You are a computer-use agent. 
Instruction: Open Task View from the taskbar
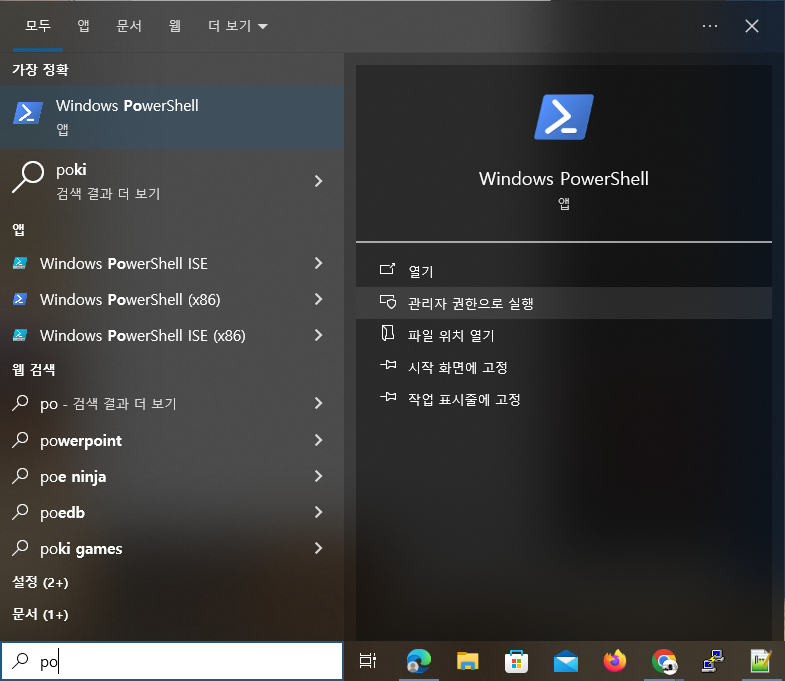368,661
